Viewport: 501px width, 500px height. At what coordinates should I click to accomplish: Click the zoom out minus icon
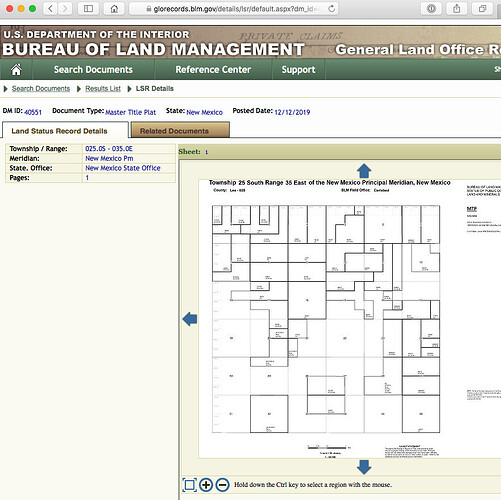[222, 485]
